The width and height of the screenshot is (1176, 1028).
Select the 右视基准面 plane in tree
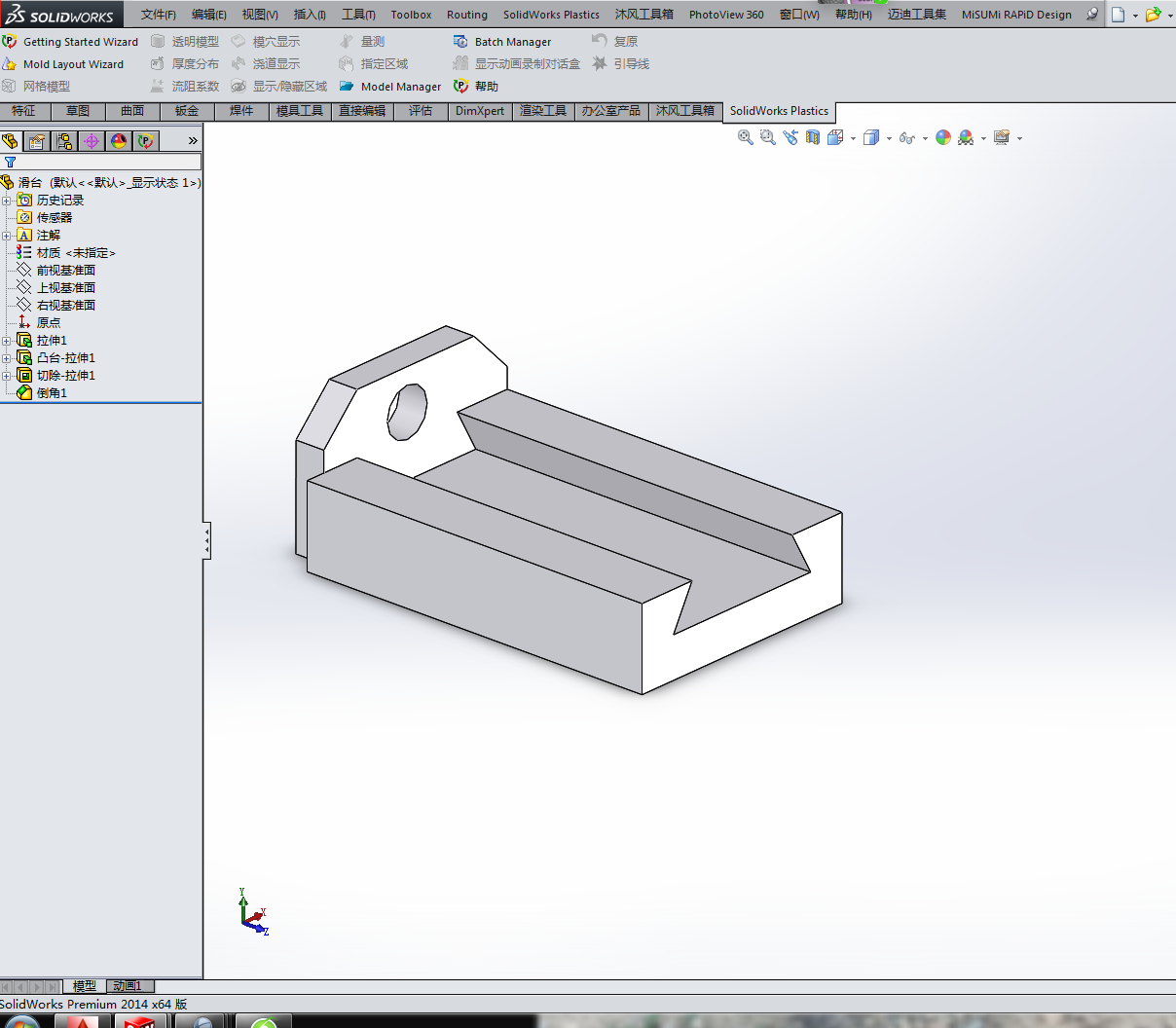56,306
